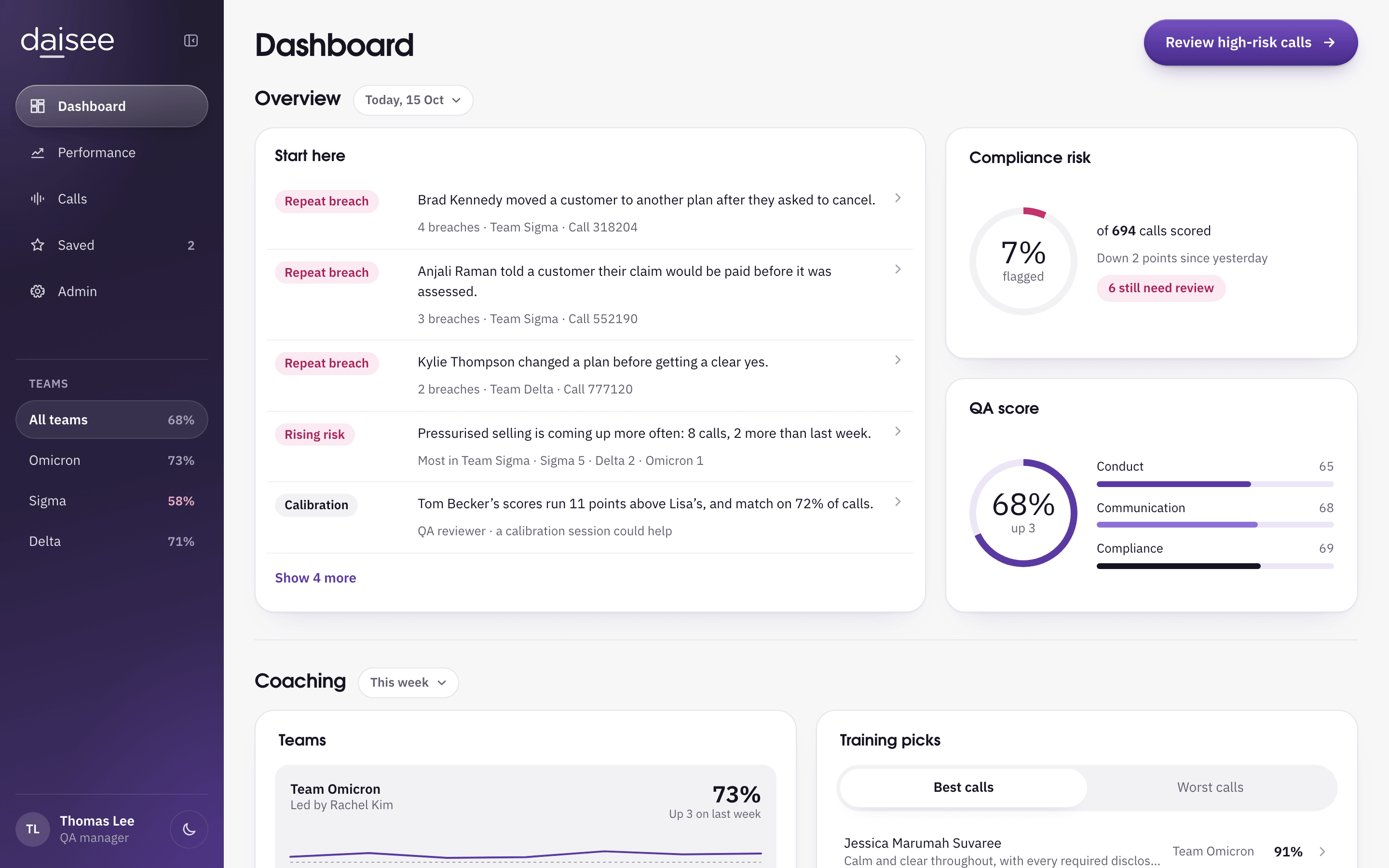Click the Dashboard grid icon in sidebar
Image resolution: width=1389 pixels, height=868 pixels.
click(38, 106)
